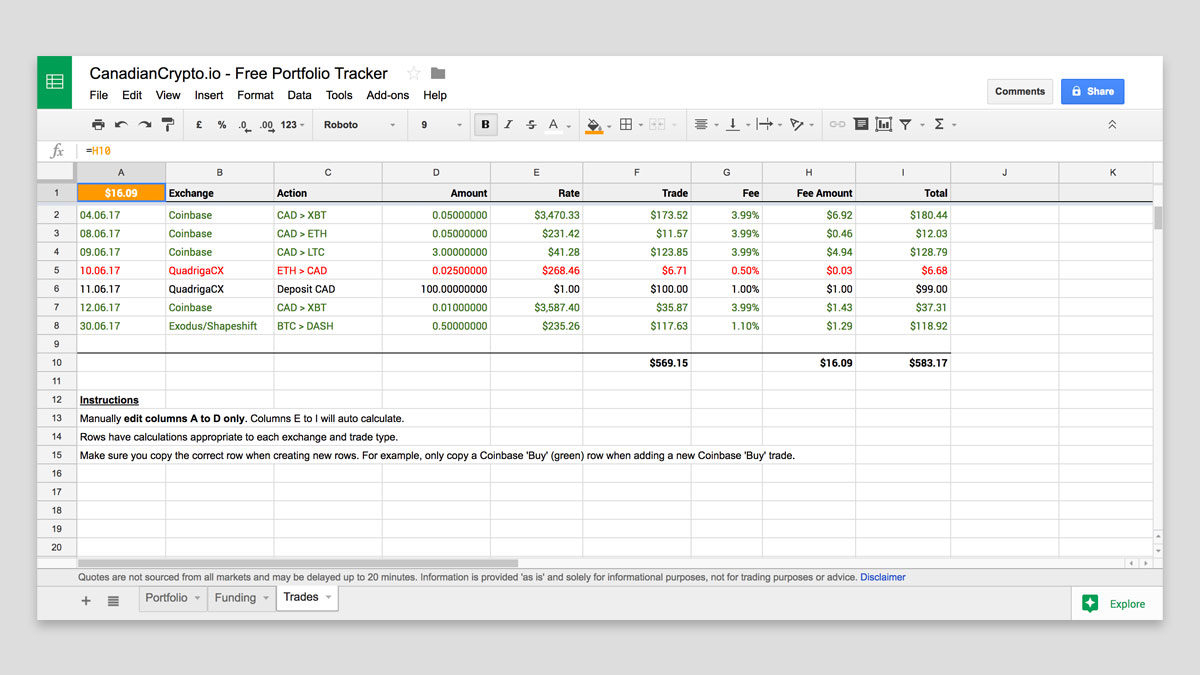Image resolution: width=1200 pixels, height=675 pixels.
Task: Switch to the Portfolio sheet tab
Action: tap(166, 598)
